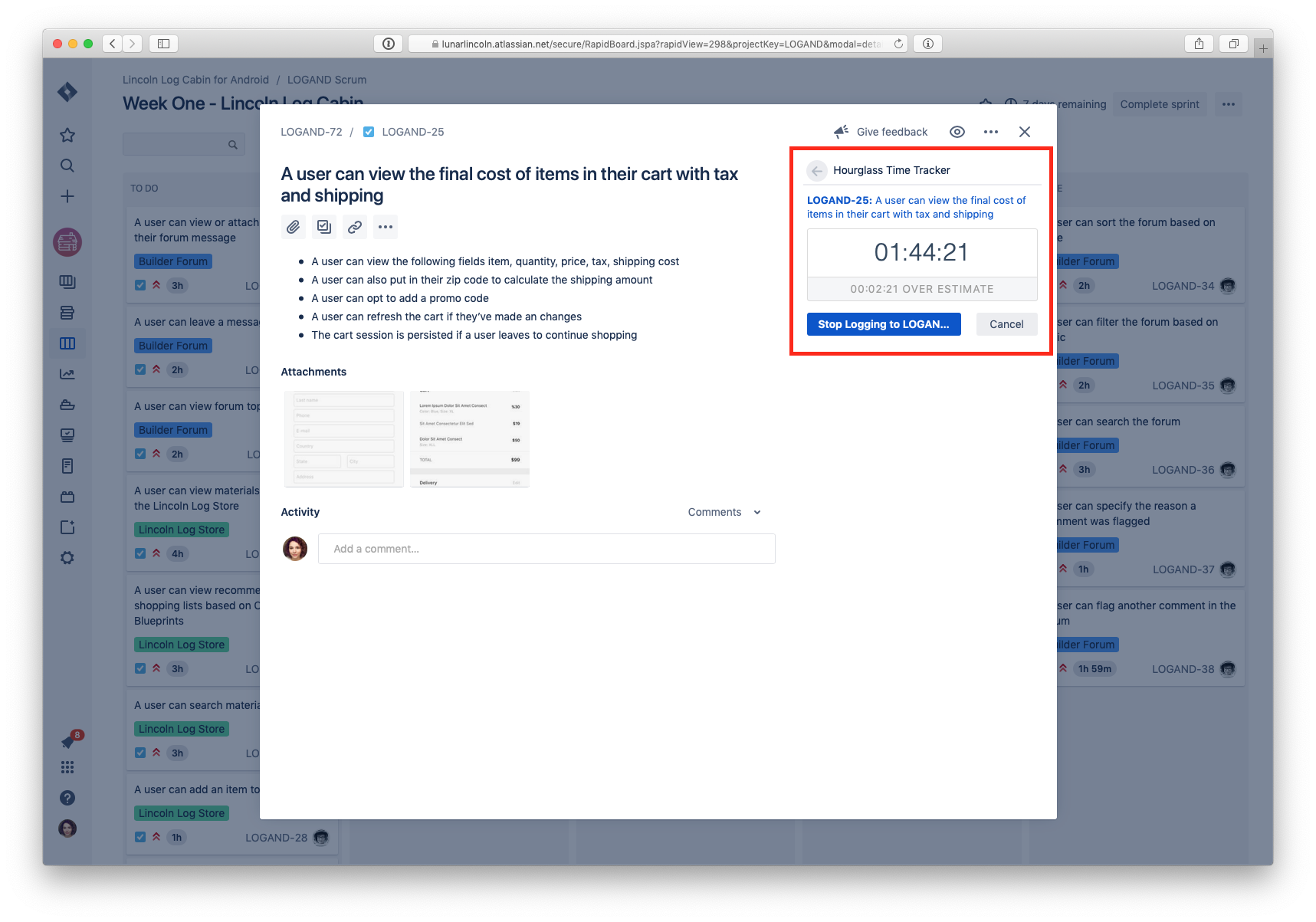Screen dimensions: 1316x922
Task: Open the form attachment thumbnail
Action: (344, 438)
